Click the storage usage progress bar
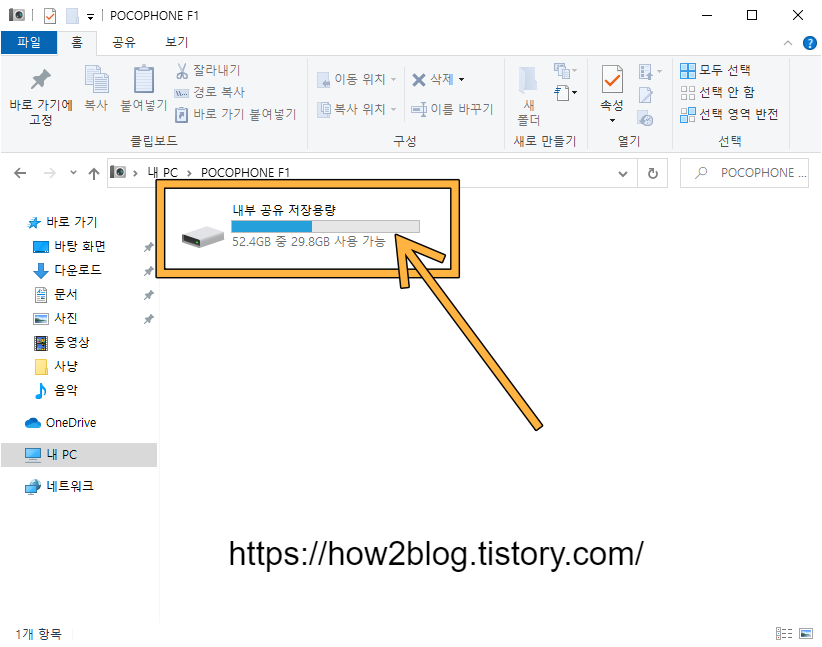 point(325,227)
